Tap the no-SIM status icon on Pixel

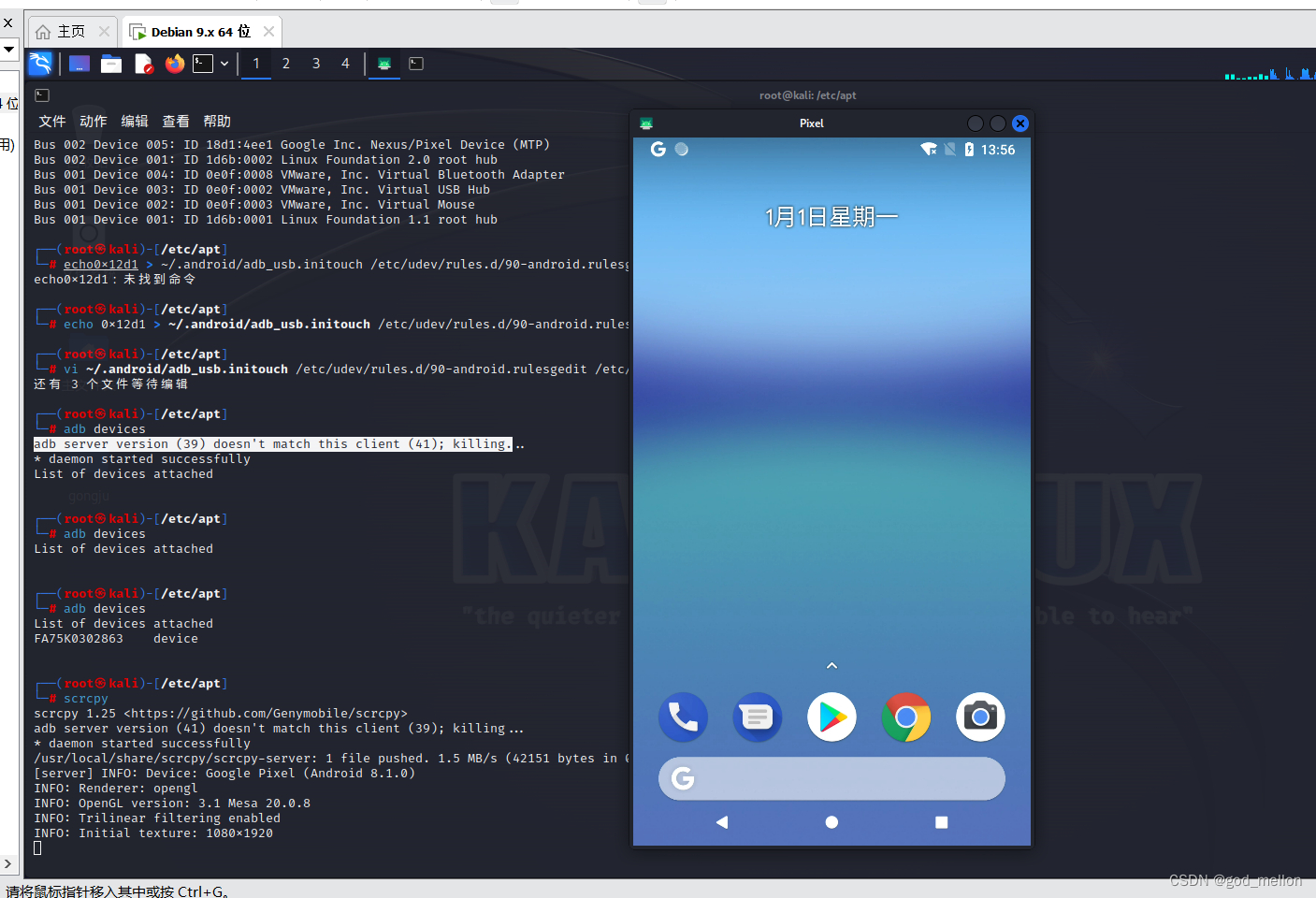click(x=950, y=150)
